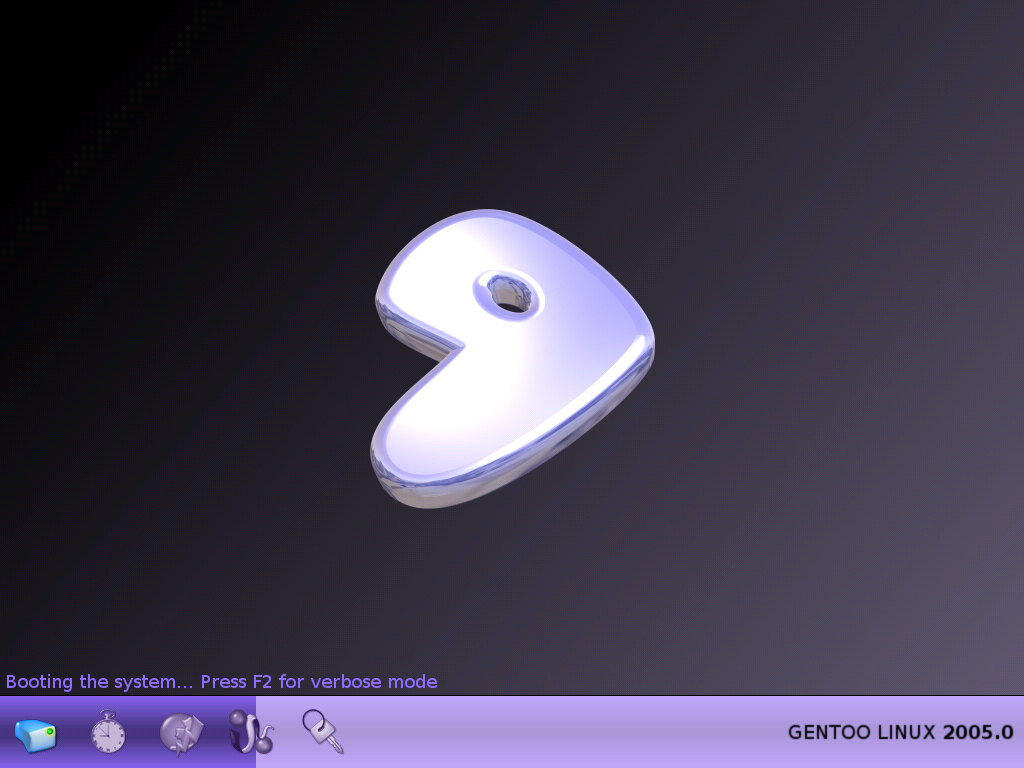
Task: Click the globe with lightning bolt icon
Action: [182, 734]
